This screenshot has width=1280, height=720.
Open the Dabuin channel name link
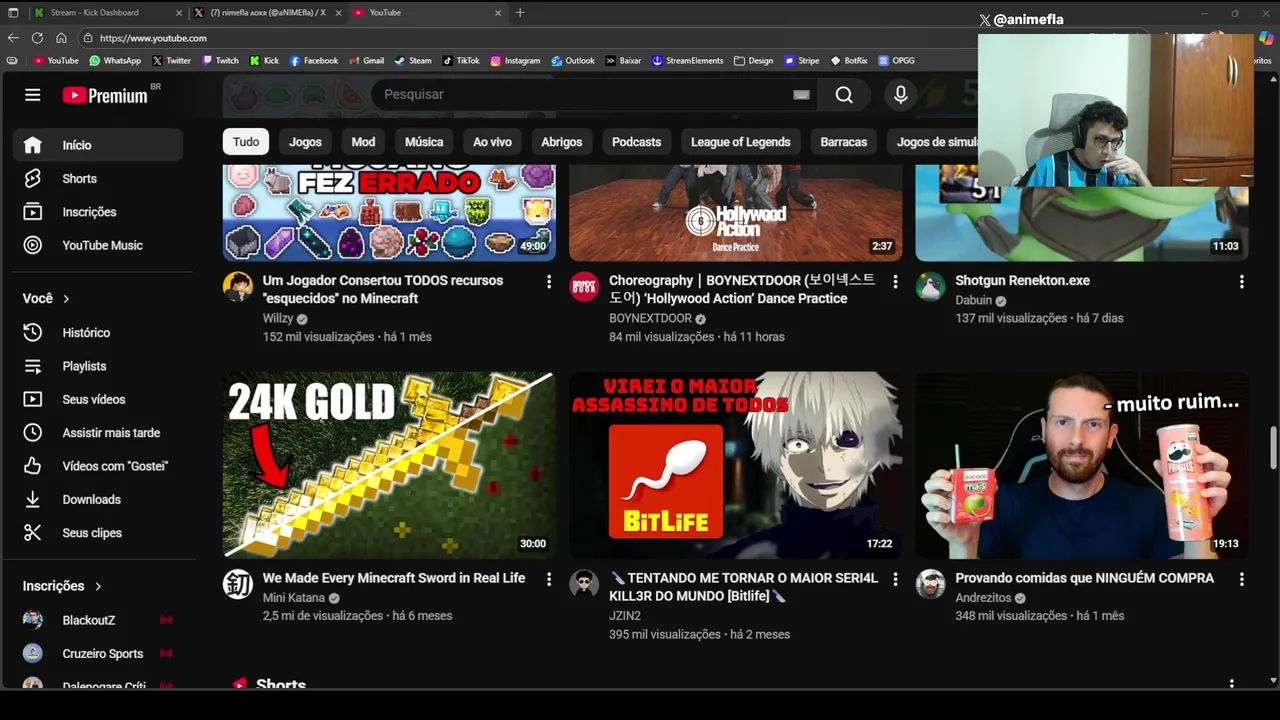[973, 300]
